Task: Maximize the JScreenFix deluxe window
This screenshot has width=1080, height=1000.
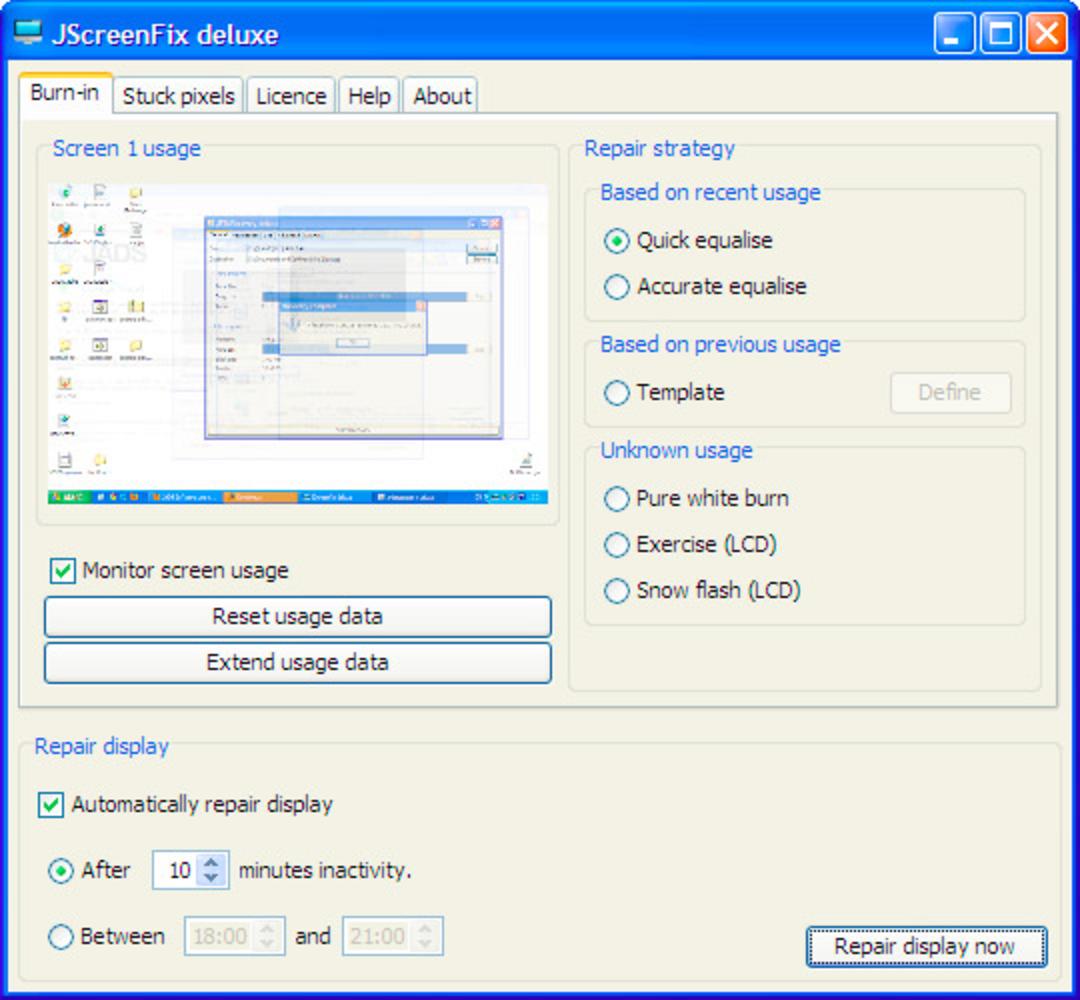Action: click(x=1000, y=32)
